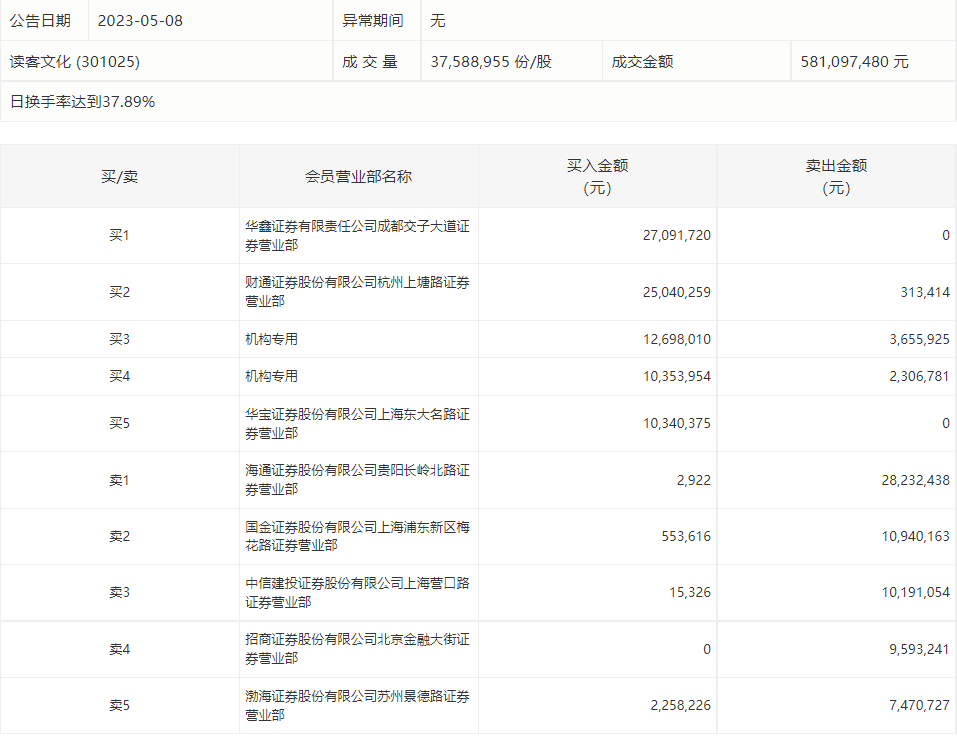The width and height of the screenshot is (957, 738).
Task: Select row label 买3
Action: click(120, 339)
